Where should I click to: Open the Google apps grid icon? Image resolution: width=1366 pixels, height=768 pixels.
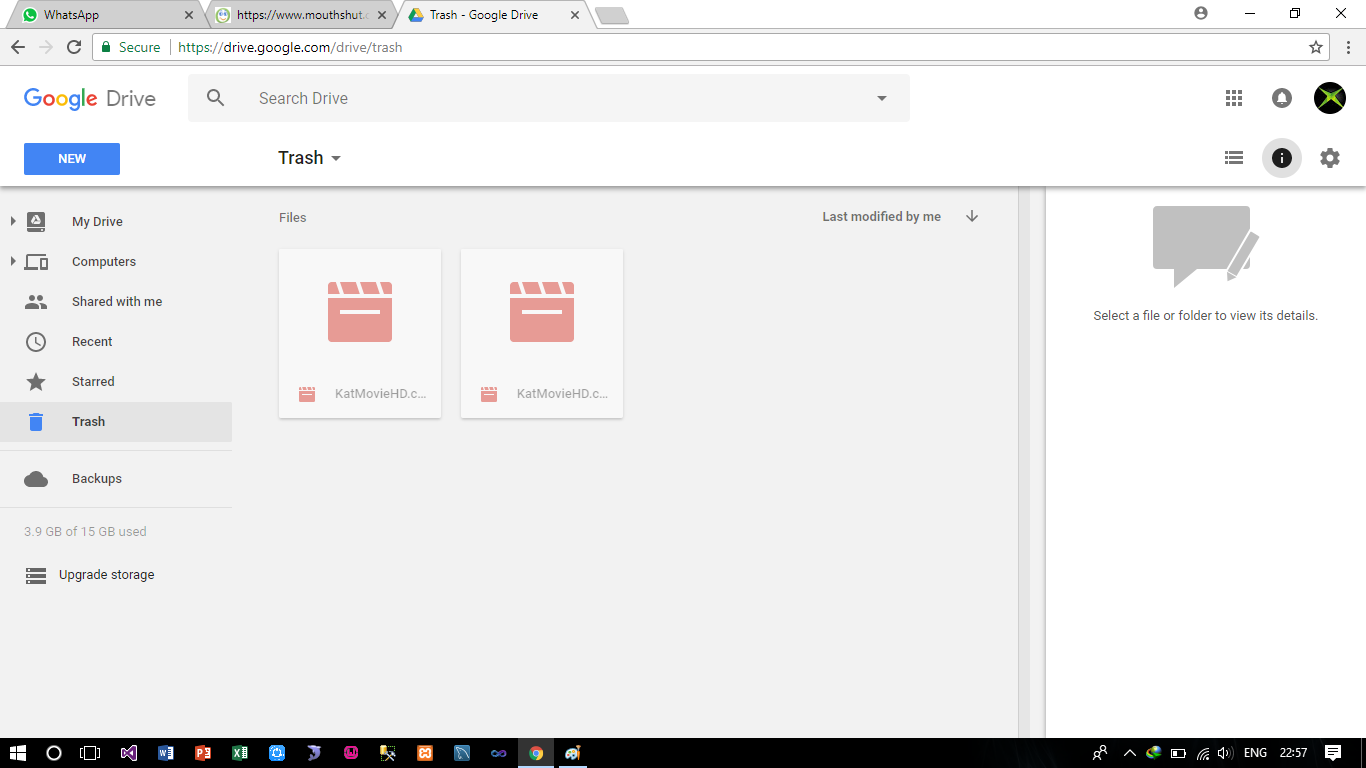1233,98
